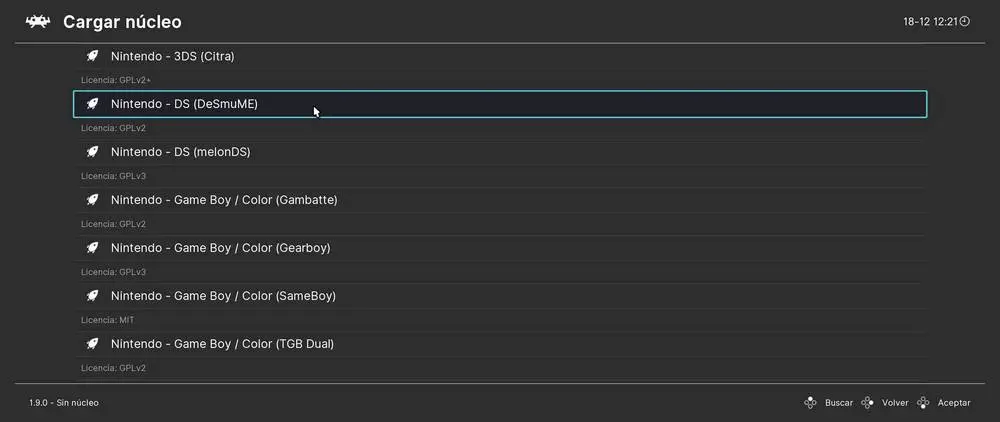
Task: Click rocket icon beside Nintendo 3DS Citra
Action: pos(92,56)
